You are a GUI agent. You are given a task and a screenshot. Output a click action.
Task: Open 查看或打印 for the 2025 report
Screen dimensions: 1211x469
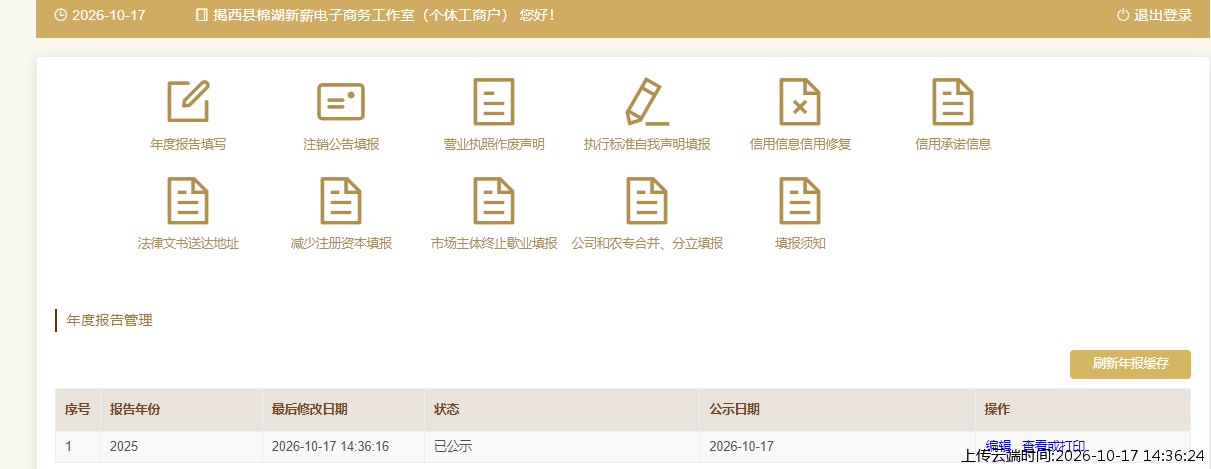(x=1053, y=446)
